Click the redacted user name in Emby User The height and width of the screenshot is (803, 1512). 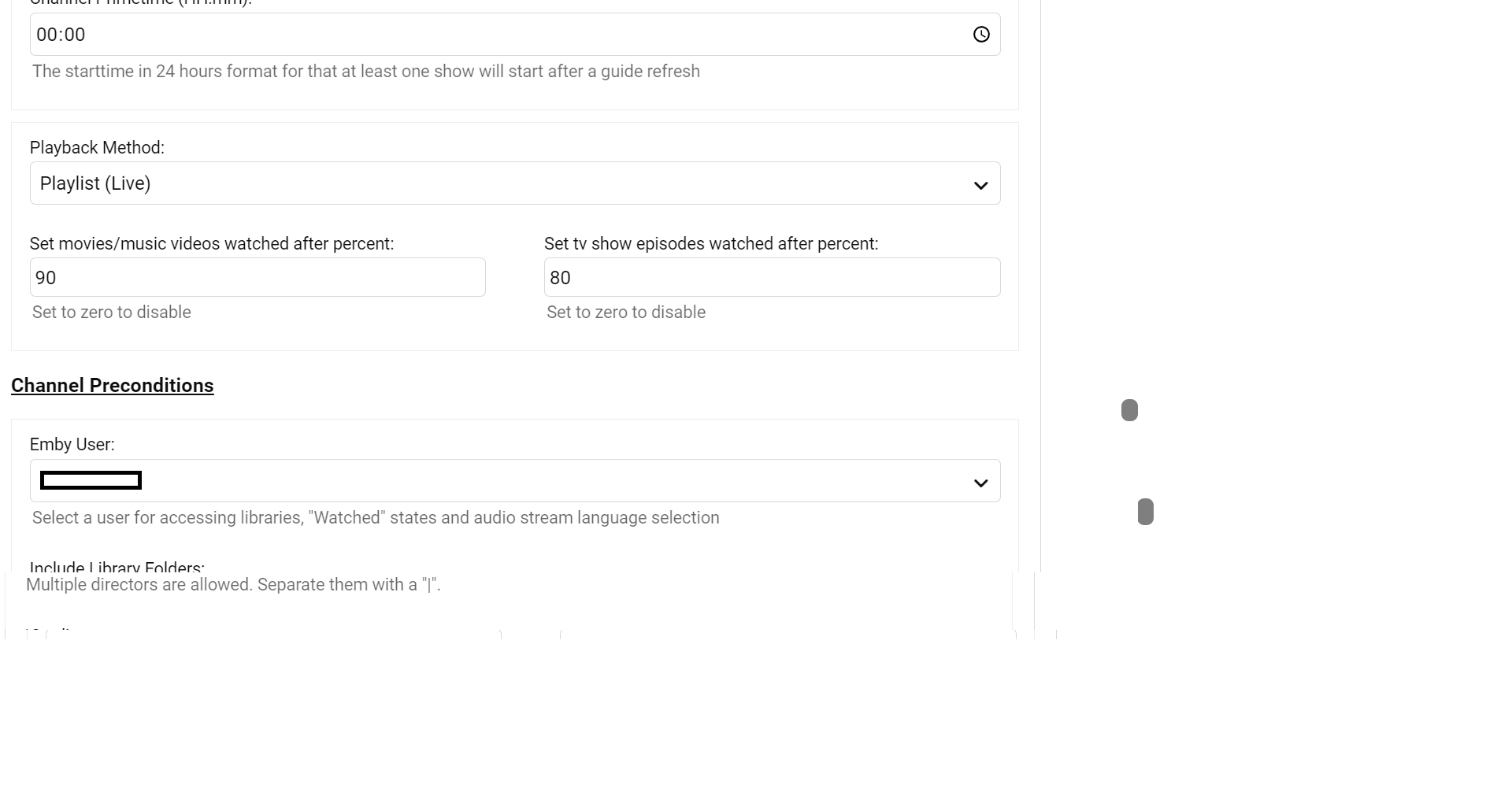[x=91, y=480]
